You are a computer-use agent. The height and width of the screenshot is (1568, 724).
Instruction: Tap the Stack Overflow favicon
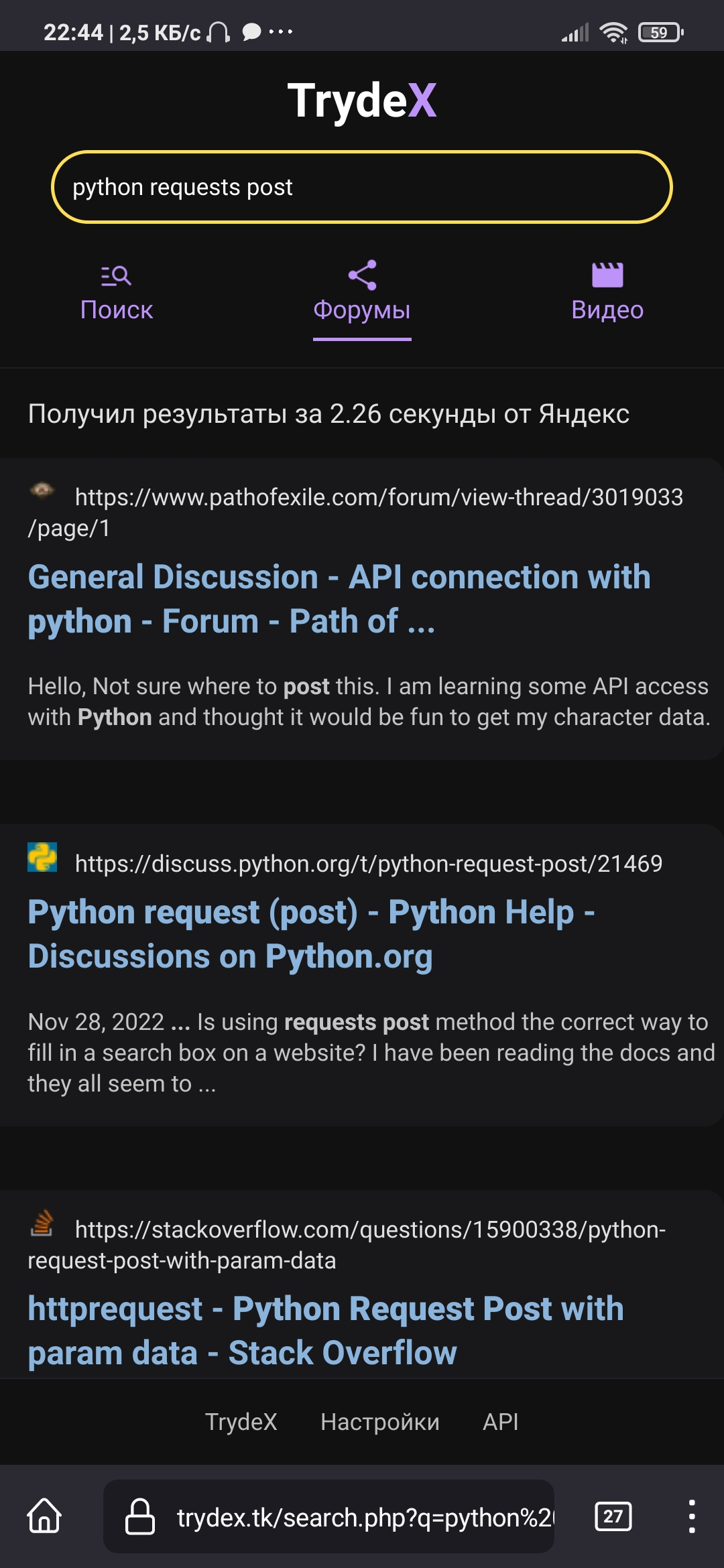(42, 1223)
